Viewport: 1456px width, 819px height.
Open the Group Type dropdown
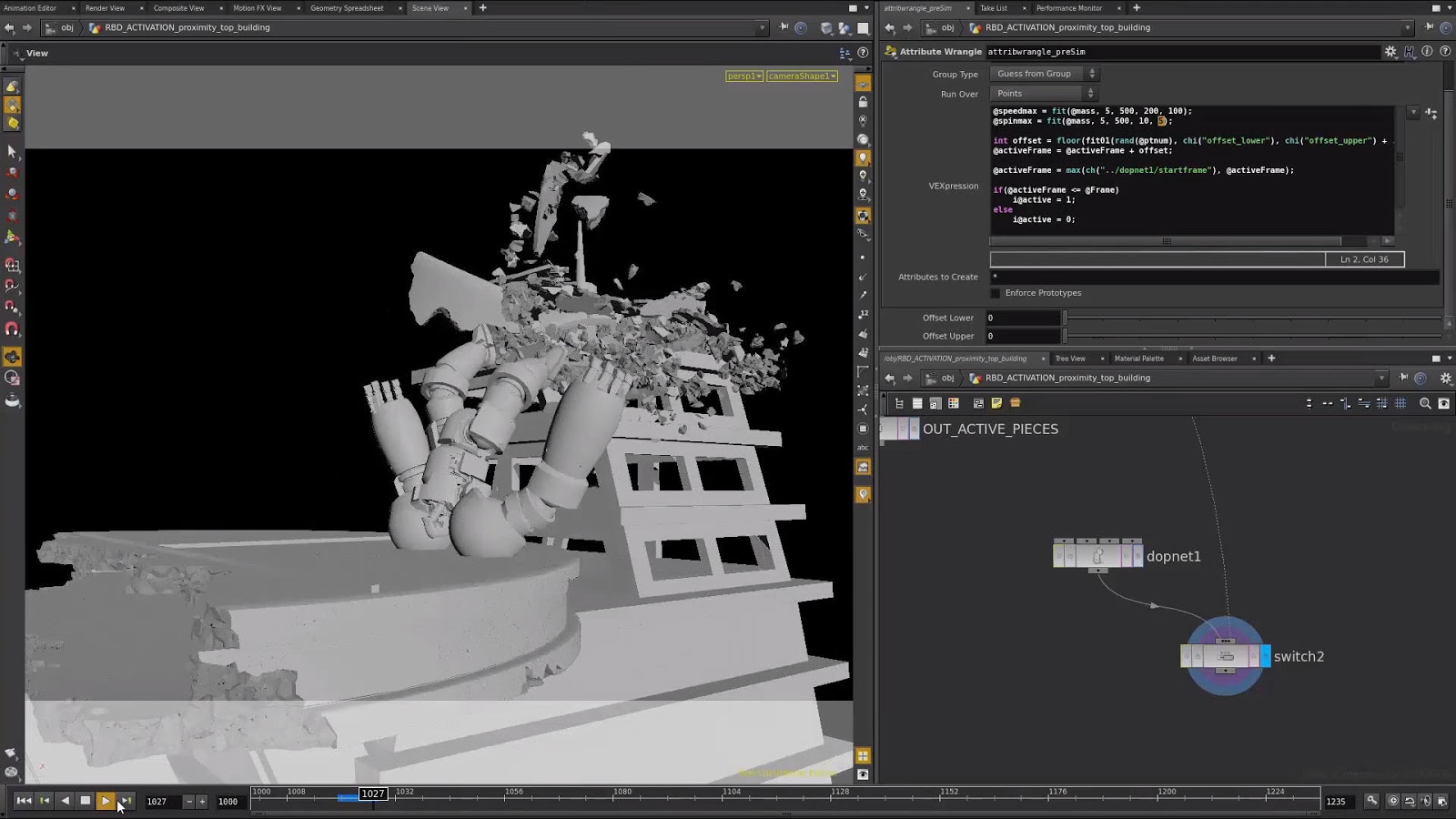click(x=1044, y=74)
